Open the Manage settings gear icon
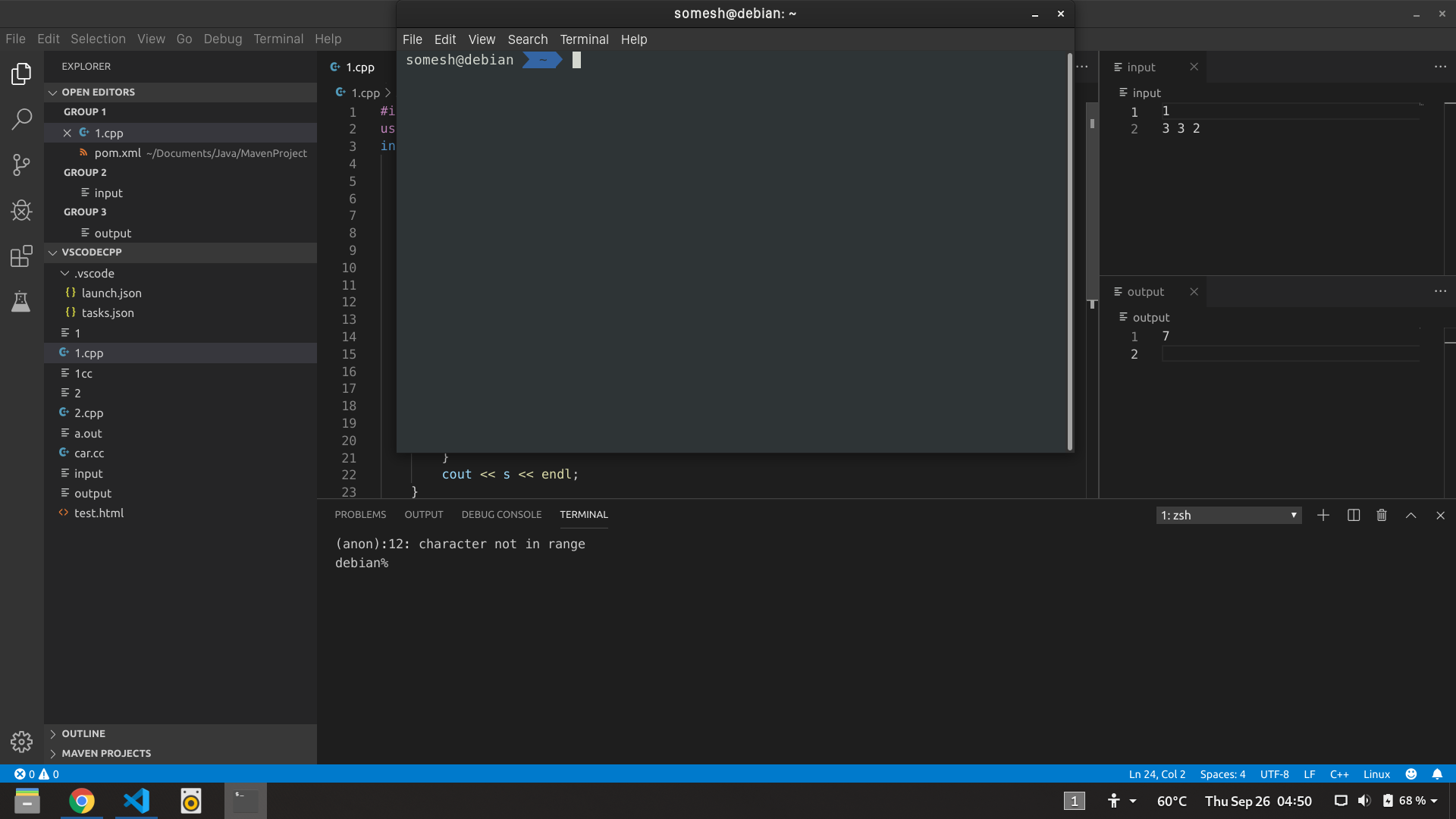1456x819 pixels. click(22, 742)
